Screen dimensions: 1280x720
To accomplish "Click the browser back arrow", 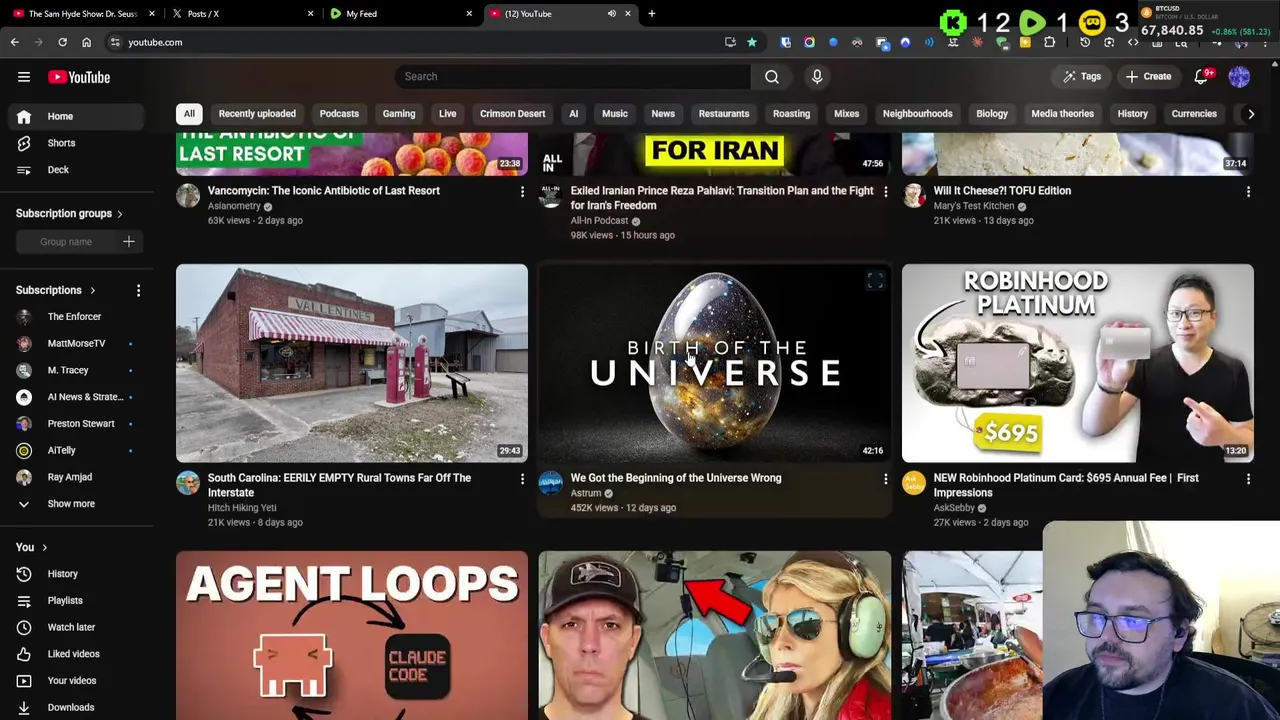I will 14,42.
